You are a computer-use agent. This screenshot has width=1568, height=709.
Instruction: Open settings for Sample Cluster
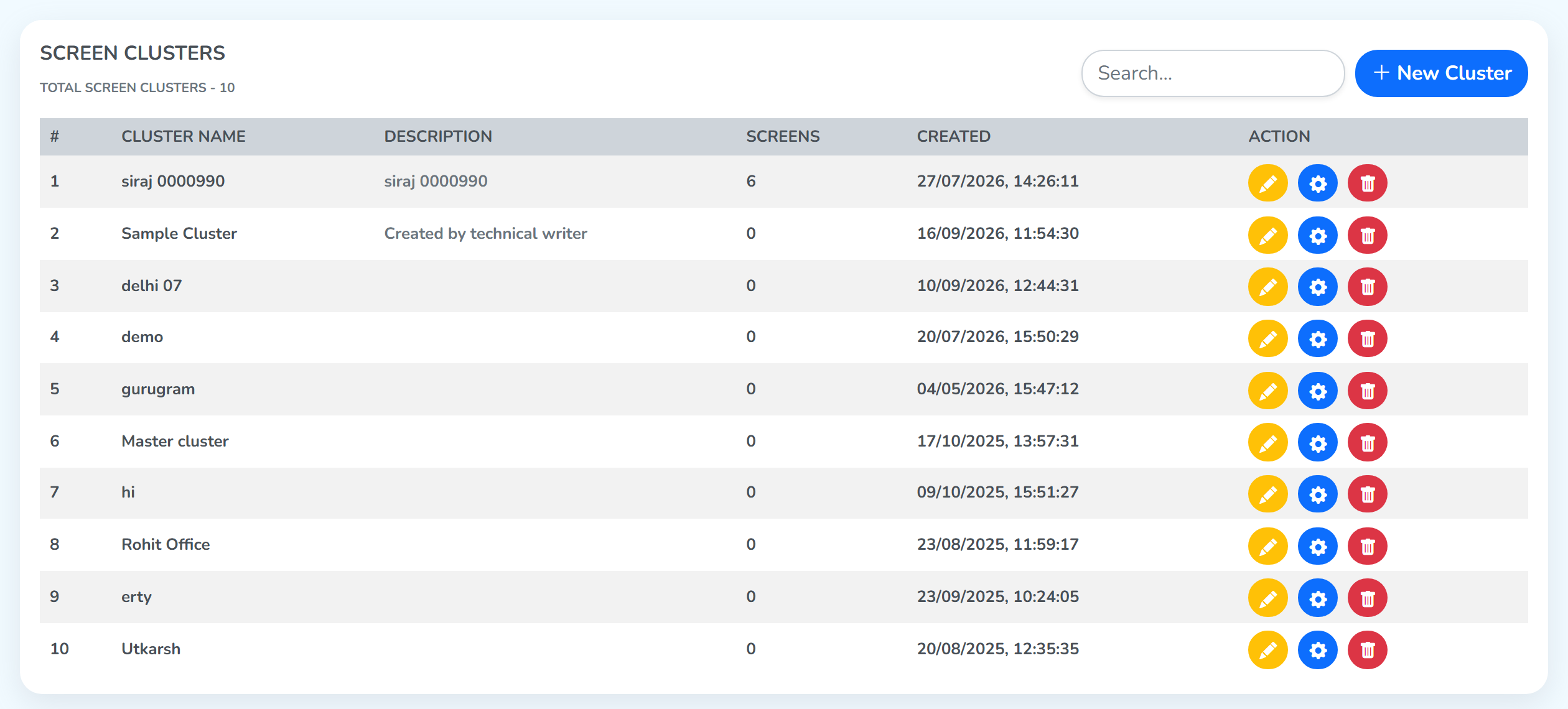click(x=1317, y=235)
